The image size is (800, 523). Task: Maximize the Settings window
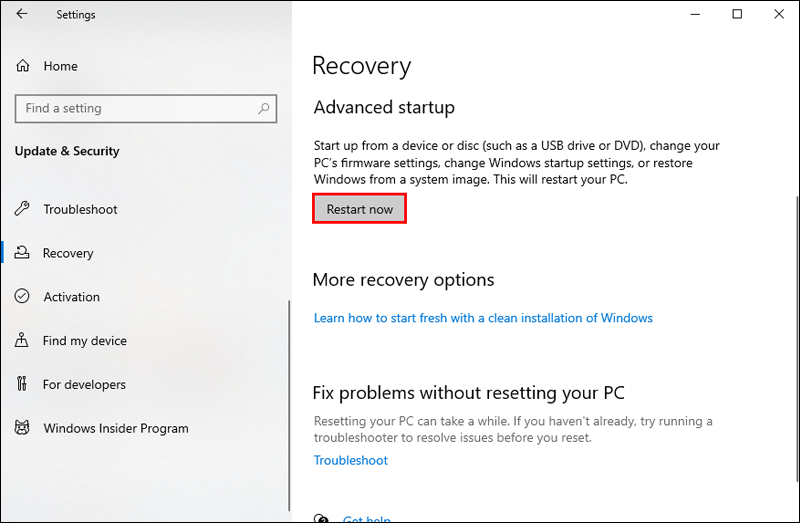[737, 14]
